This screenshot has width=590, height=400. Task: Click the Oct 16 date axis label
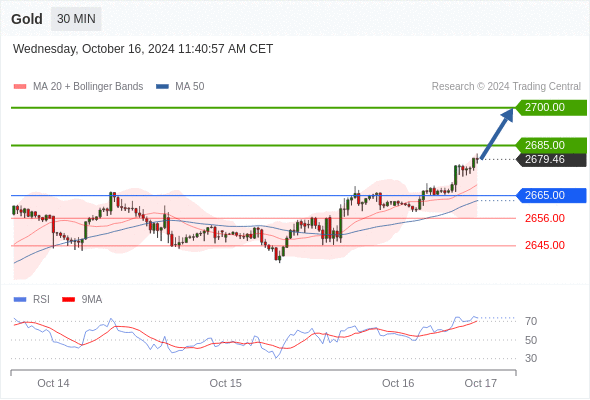398,383
